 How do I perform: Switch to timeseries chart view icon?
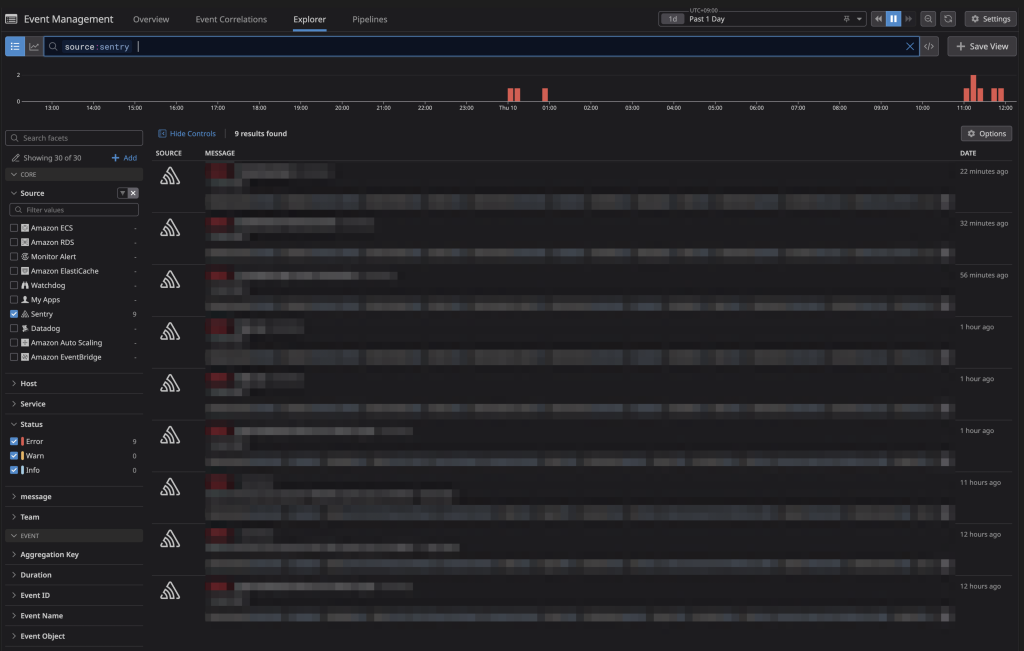tap(34, 47)
